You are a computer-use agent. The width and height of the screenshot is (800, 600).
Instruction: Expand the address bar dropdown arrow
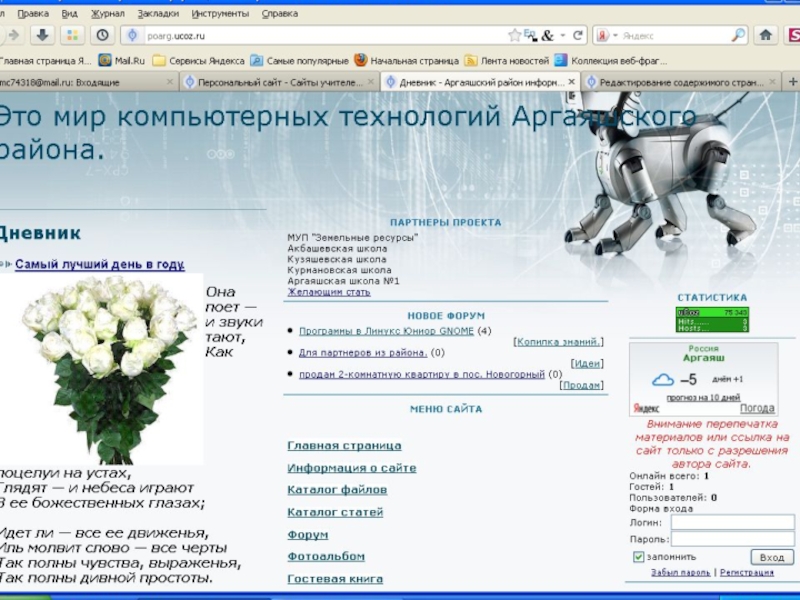pyautogui.click(x=563, y=35)
